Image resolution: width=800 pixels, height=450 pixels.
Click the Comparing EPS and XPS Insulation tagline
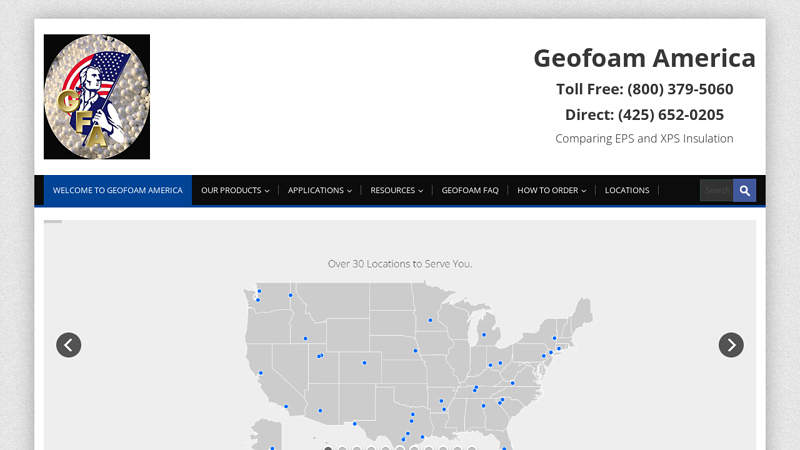(644, 138)
